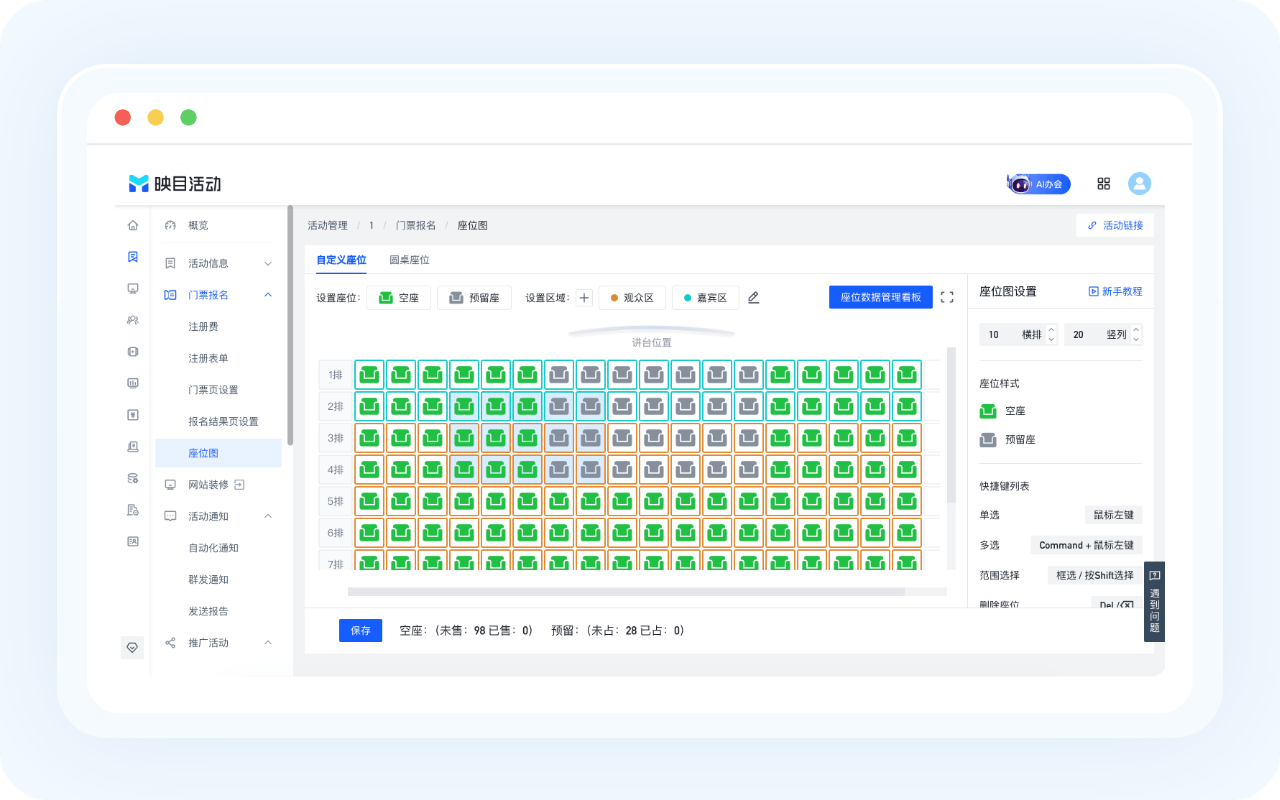This screenshot has width=1280, height=800.
Task: Collapse the 门票报名 menu section
Action: (x=268, y=295)
